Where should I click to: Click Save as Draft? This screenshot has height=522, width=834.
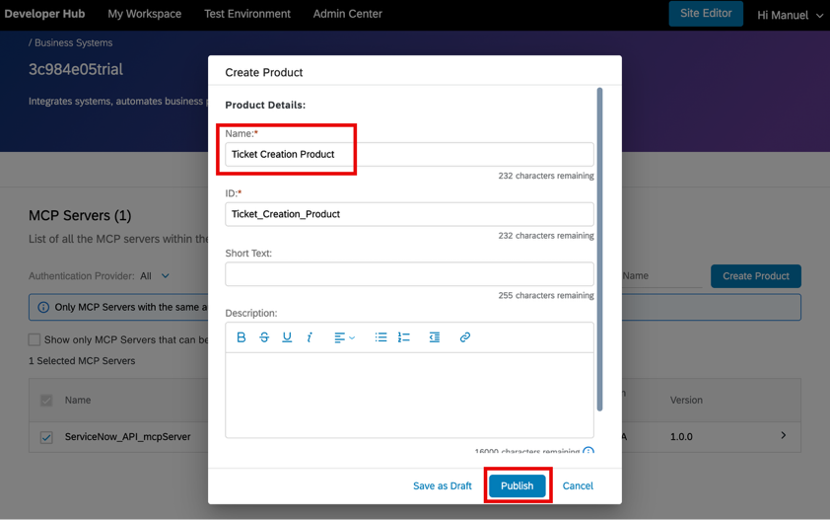pos(443,486)
